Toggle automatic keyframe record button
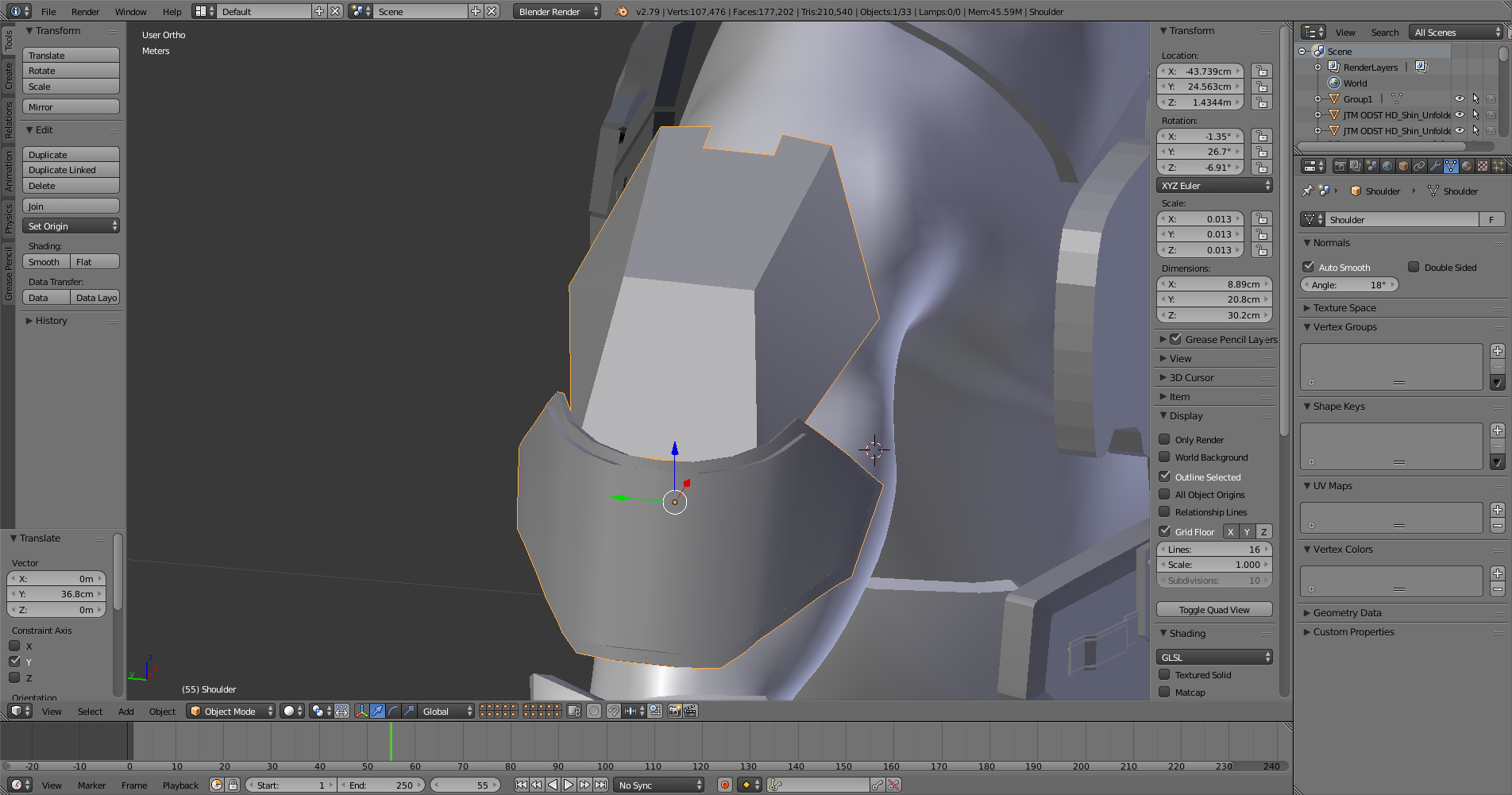1512x795 pixels. tap(724, 785)
